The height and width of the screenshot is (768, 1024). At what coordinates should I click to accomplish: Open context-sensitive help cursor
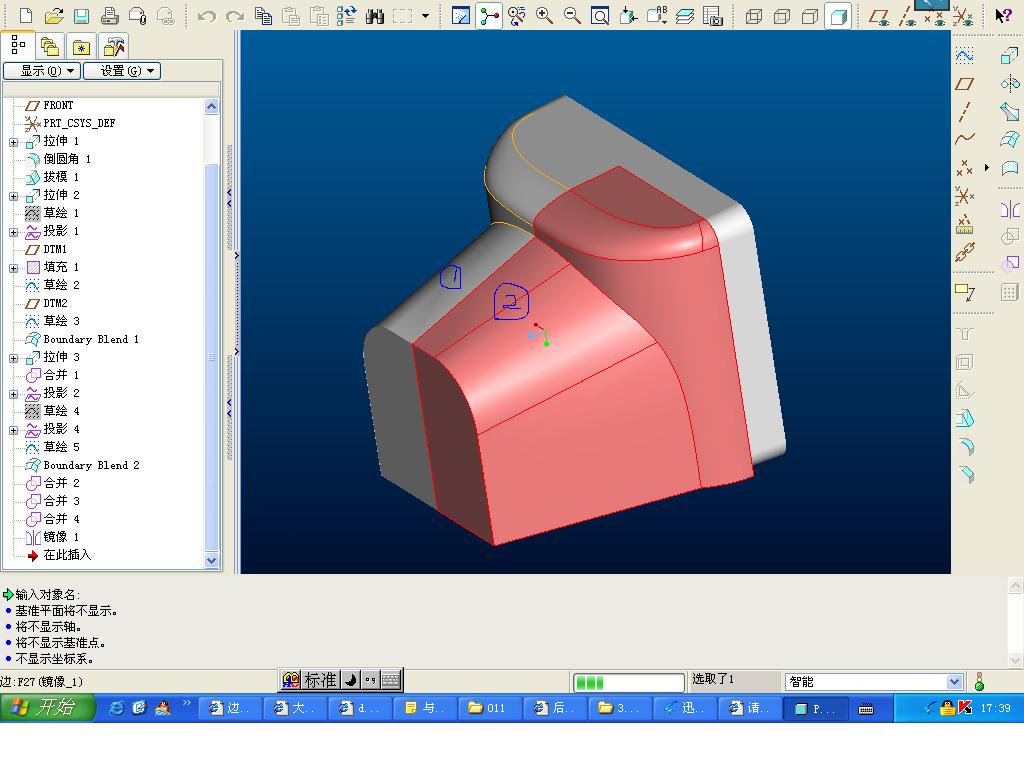pyautogui.click(x=1003, y=16)
